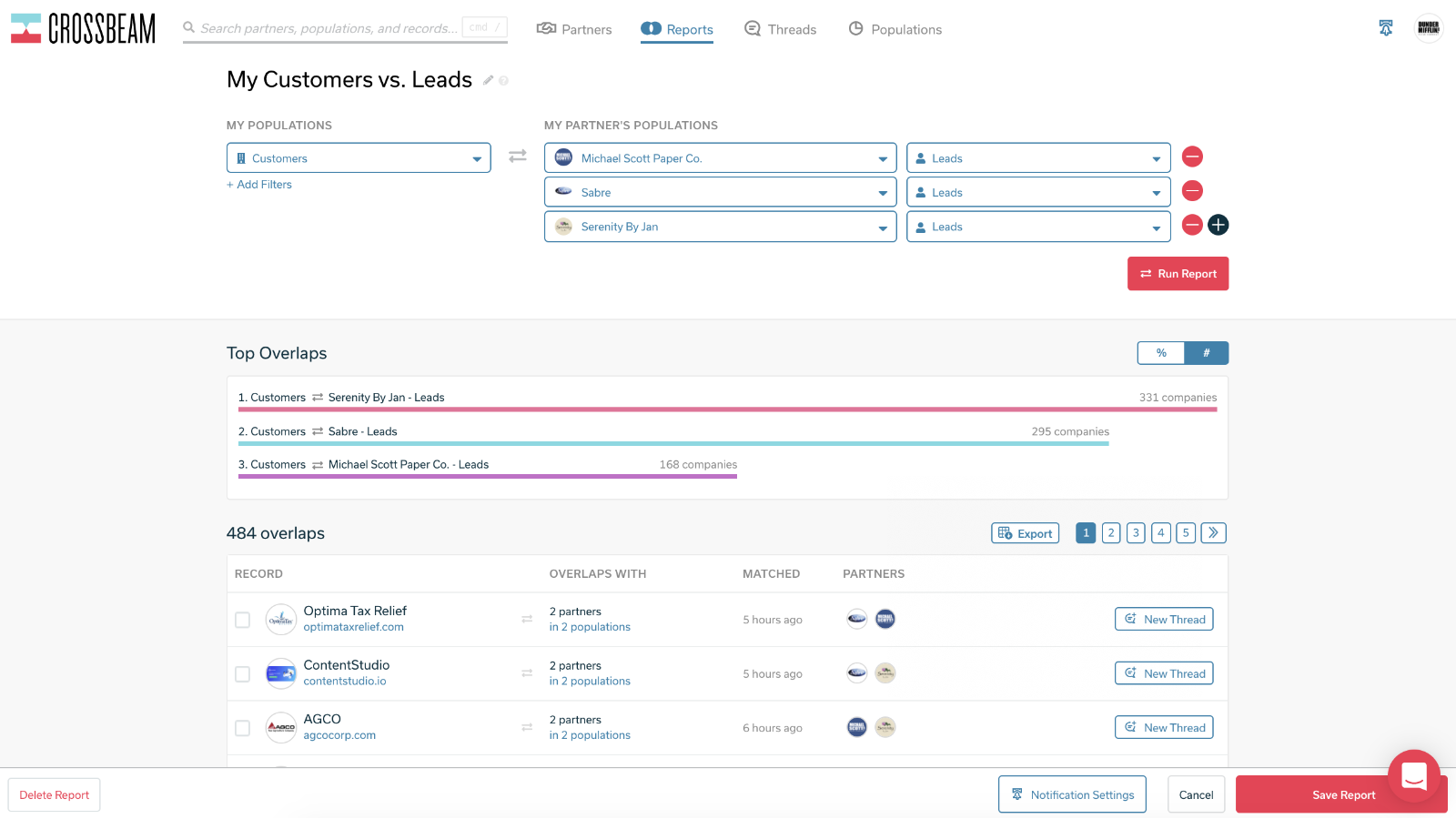Open the Intercom chat bubble
The width and height of the screenshot is (1456, 819).
point(1414,776)
